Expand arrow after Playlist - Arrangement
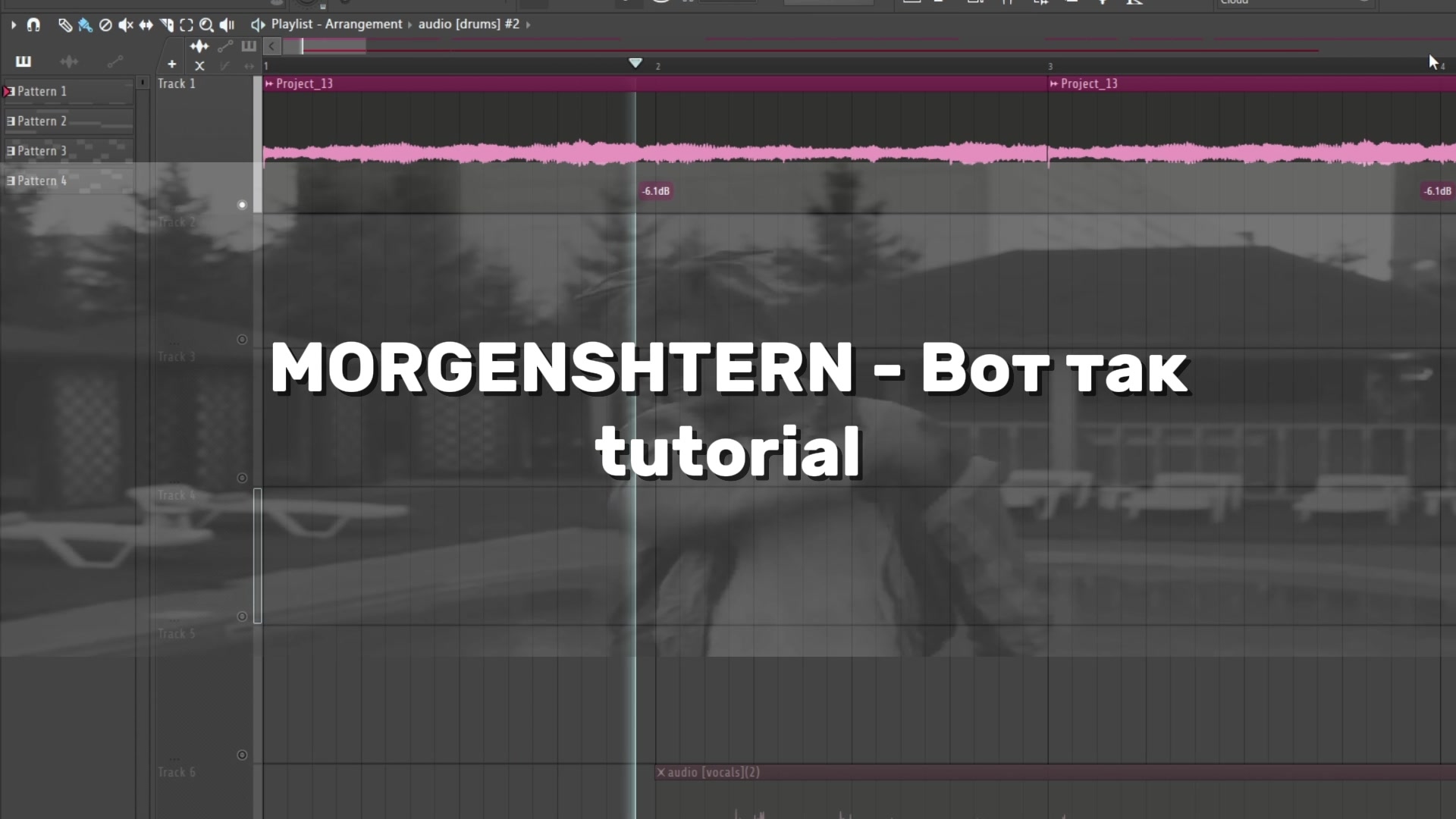 410,24
